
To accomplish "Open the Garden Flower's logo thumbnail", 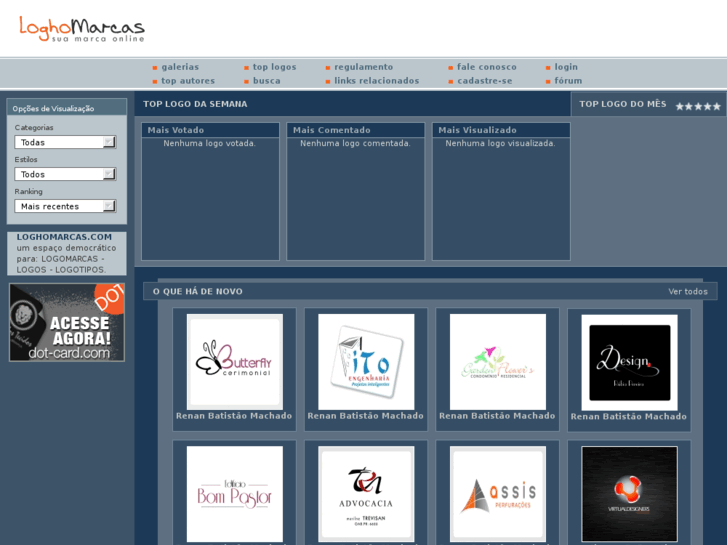I will tap(498, 362).
